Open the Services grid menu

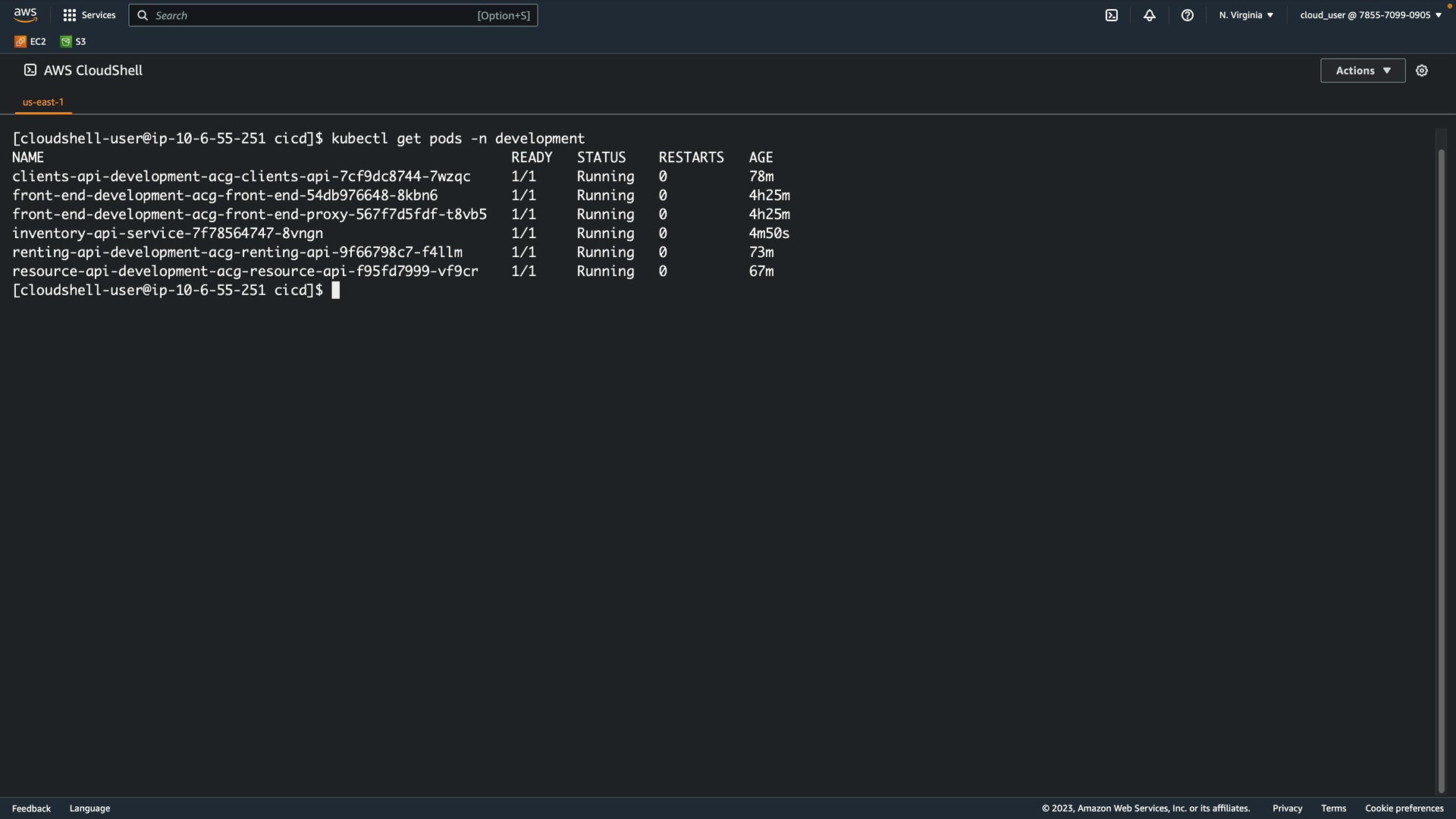coord(89,15)
